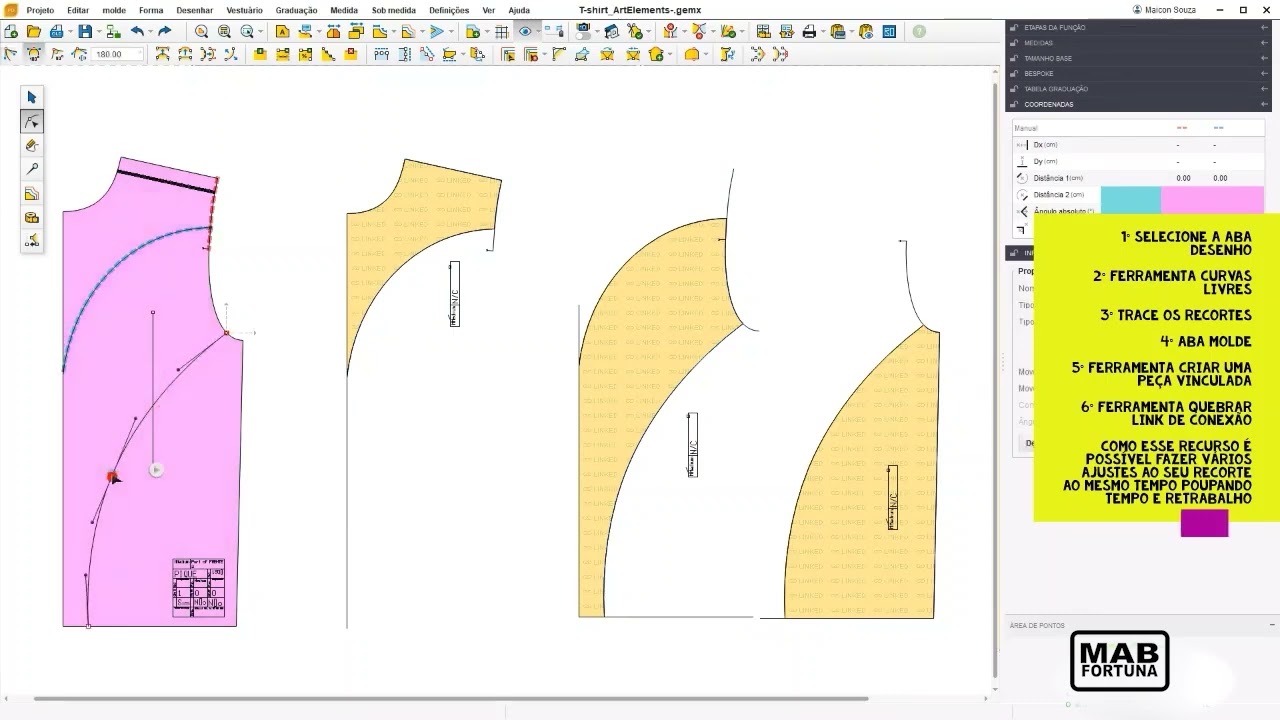Open the Projeto menu
1280x720 pixels.
pos(40,10)
